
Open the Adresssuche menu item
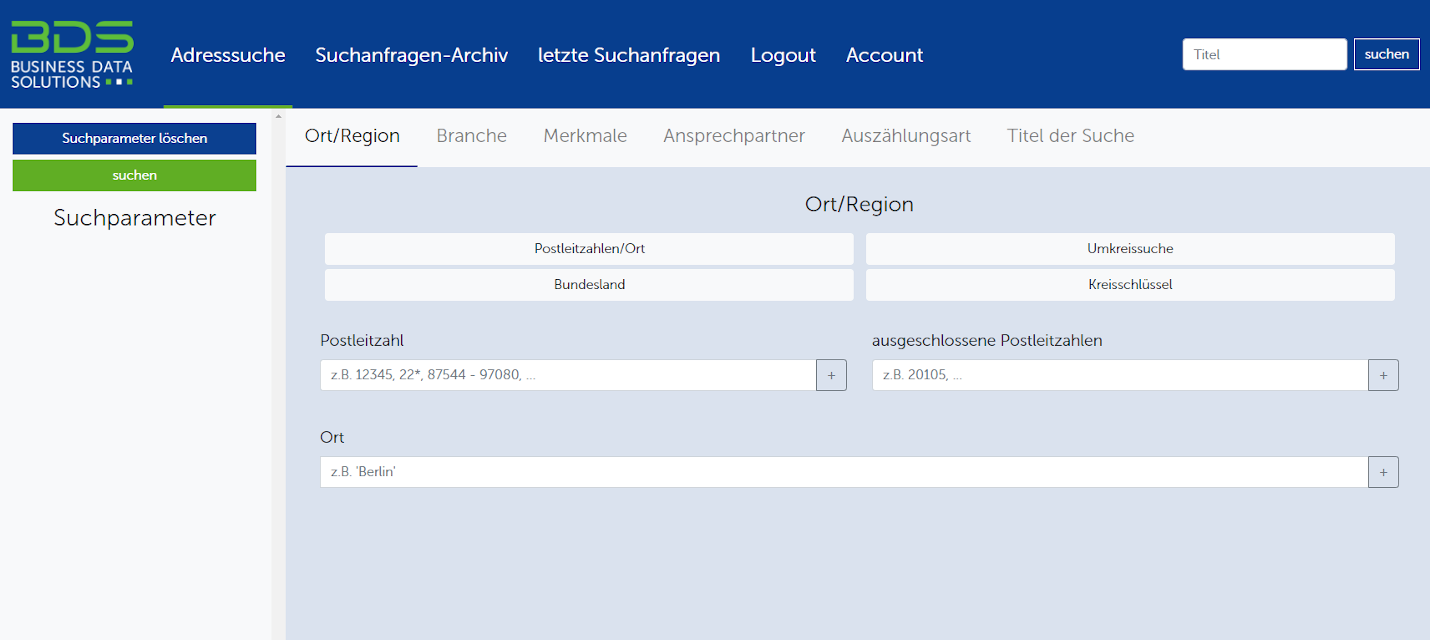[228, 55]
